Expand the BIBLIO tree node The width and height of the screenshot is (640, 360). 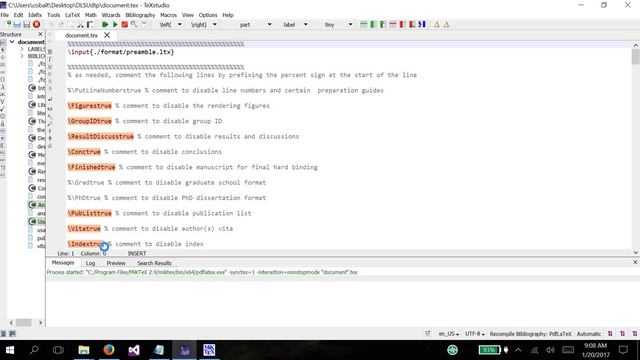[22, 56]
